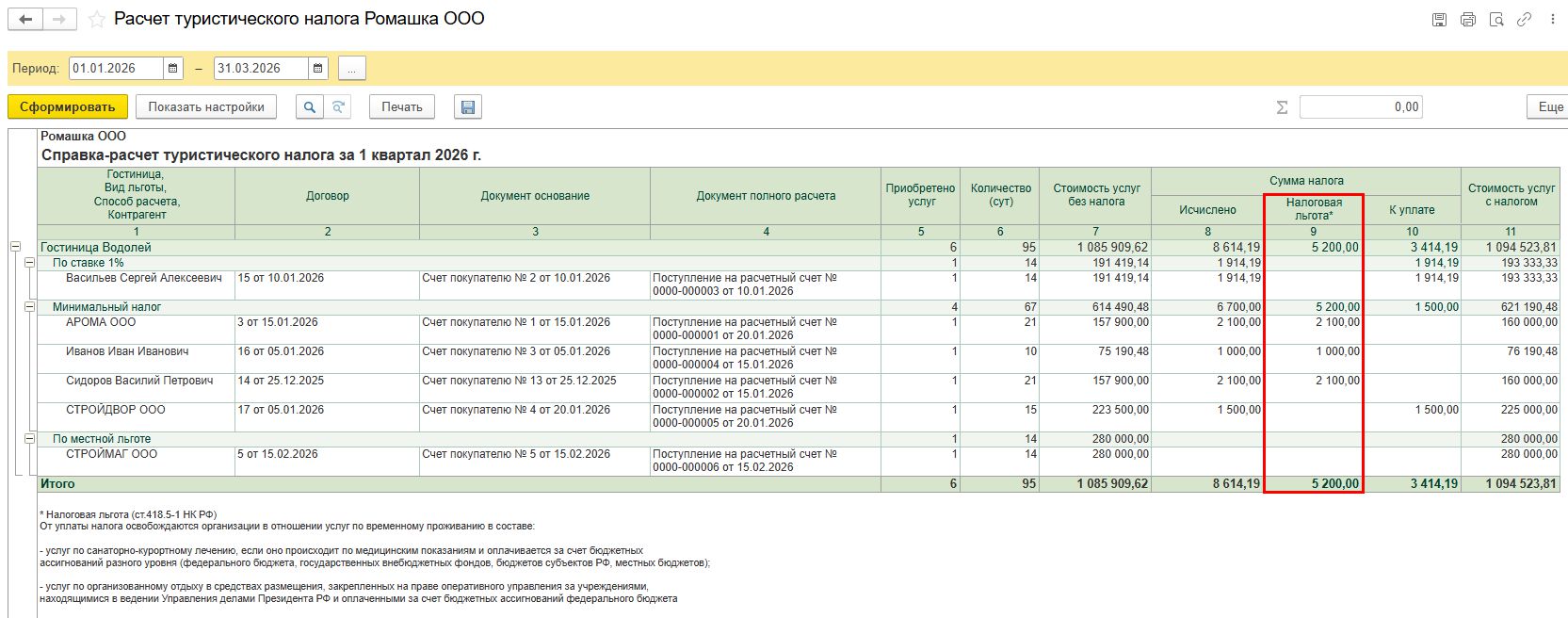Collapse the По местной льготе group
This screenshot has width=1568, height=618.
[x=30, y=439]
